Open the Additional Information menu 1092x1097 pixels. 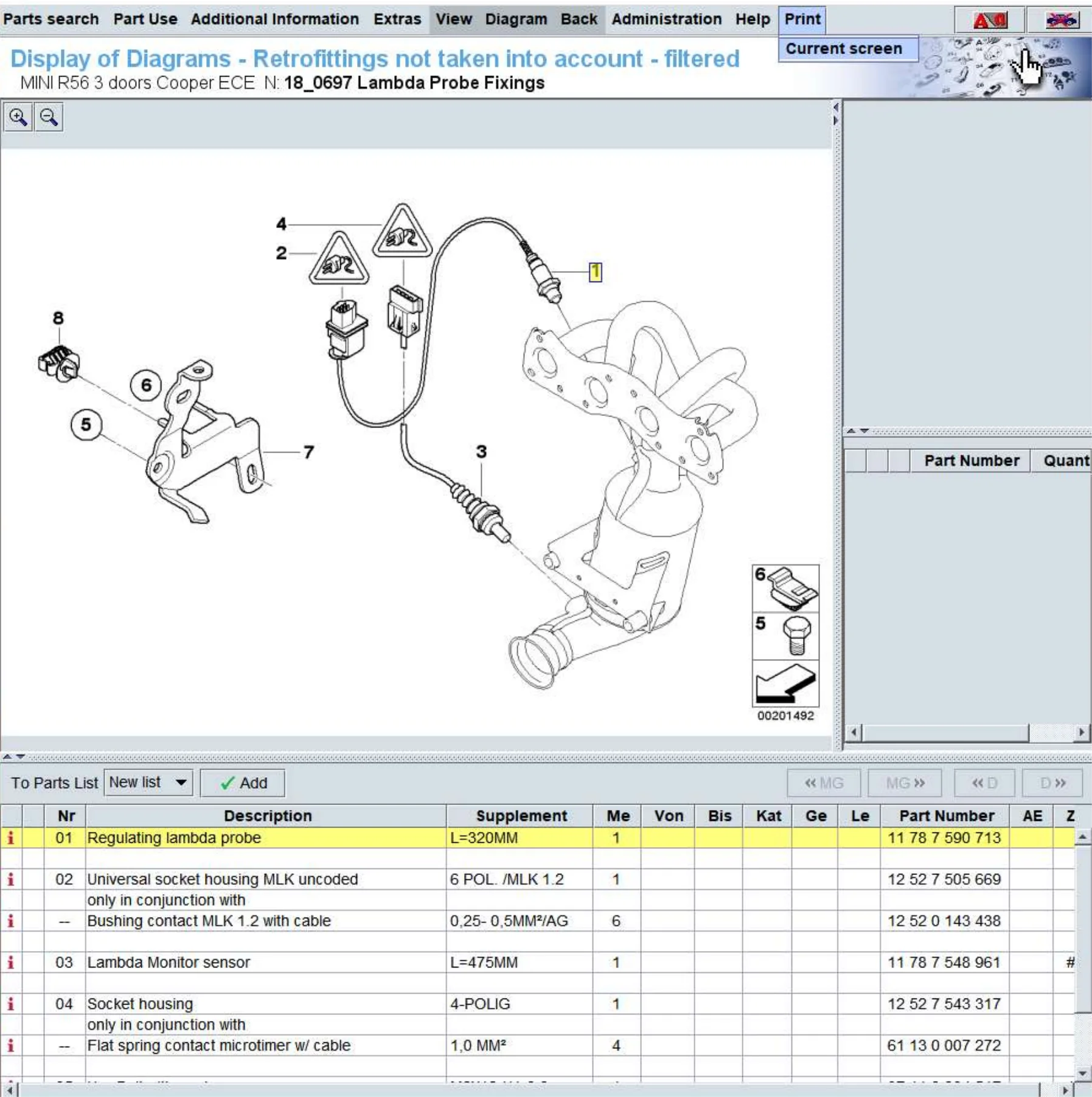275,19
